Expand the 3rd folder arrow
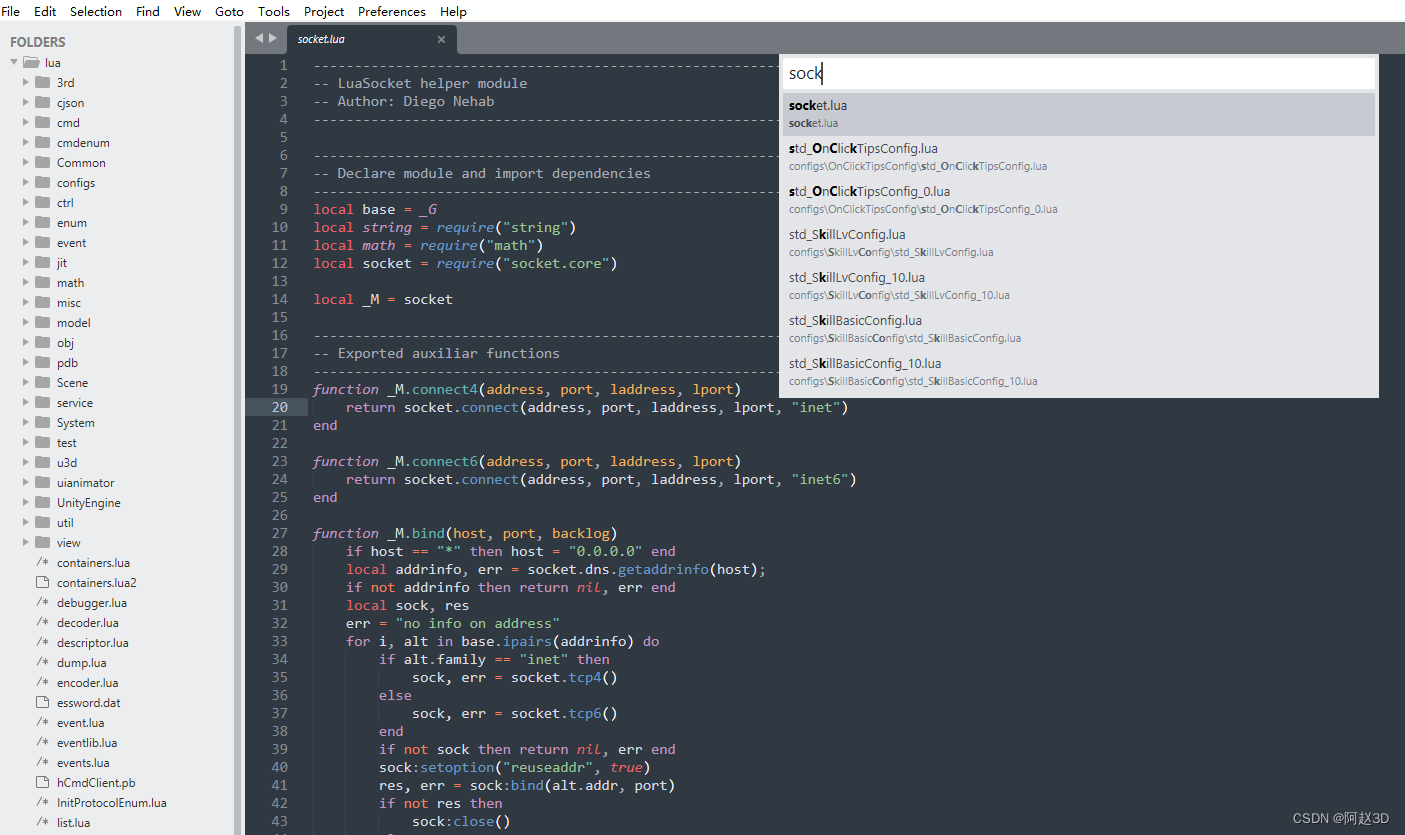 point(26,82)
